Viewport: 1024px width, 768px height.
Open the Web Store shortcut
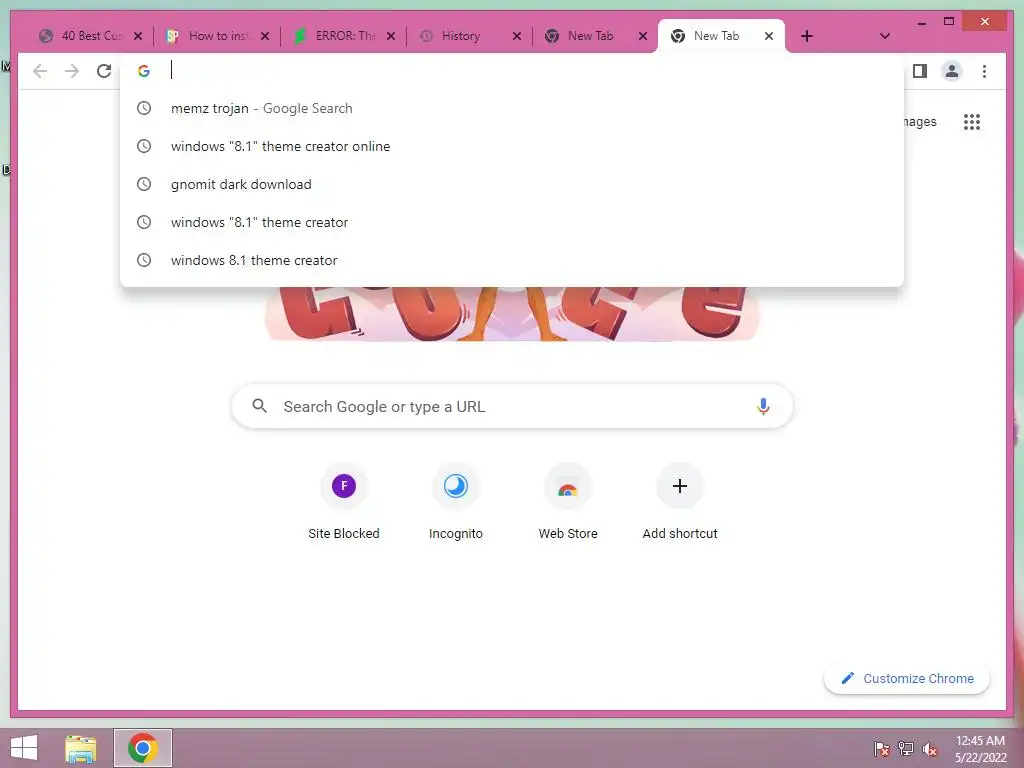coord(568,502)
